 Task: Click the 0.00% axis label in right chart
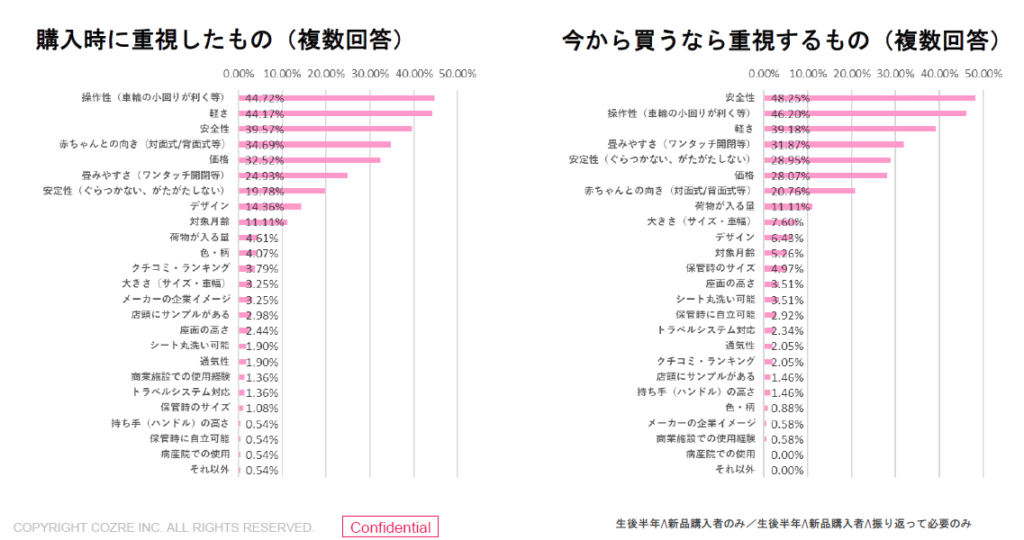point(764,74)
